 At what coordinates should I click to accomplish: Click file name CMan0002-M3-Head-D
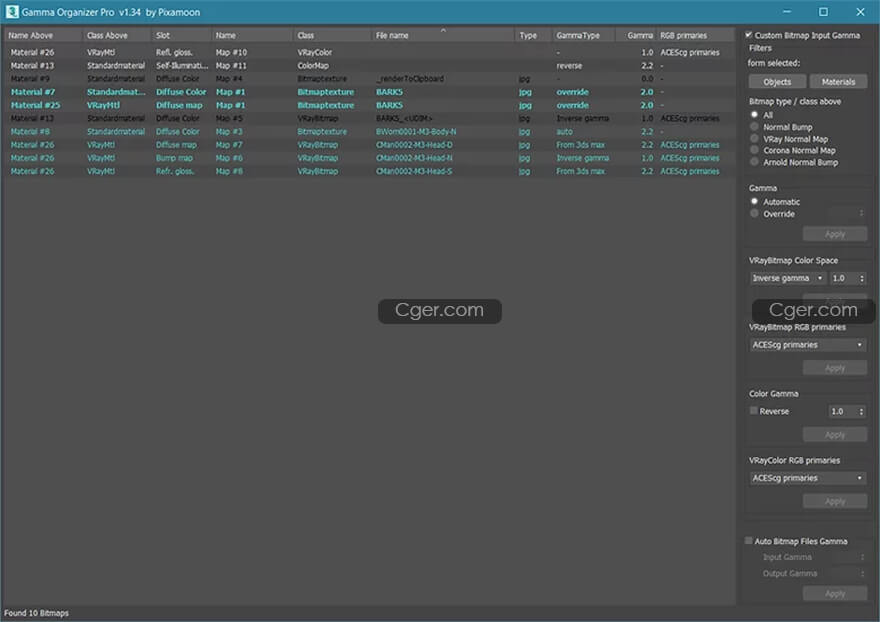(x=414, y=145)
